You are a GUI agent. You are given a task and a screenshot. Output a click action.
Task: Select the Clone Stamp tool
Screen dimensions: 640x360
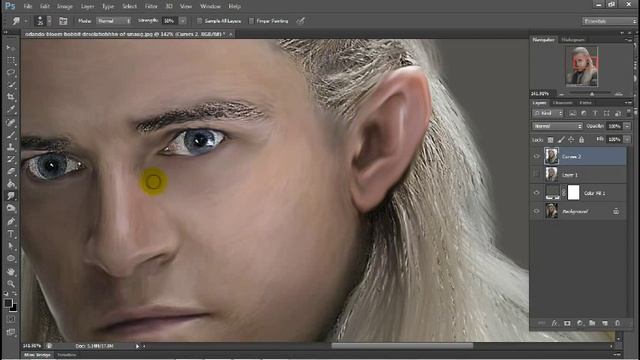(11, 147)
